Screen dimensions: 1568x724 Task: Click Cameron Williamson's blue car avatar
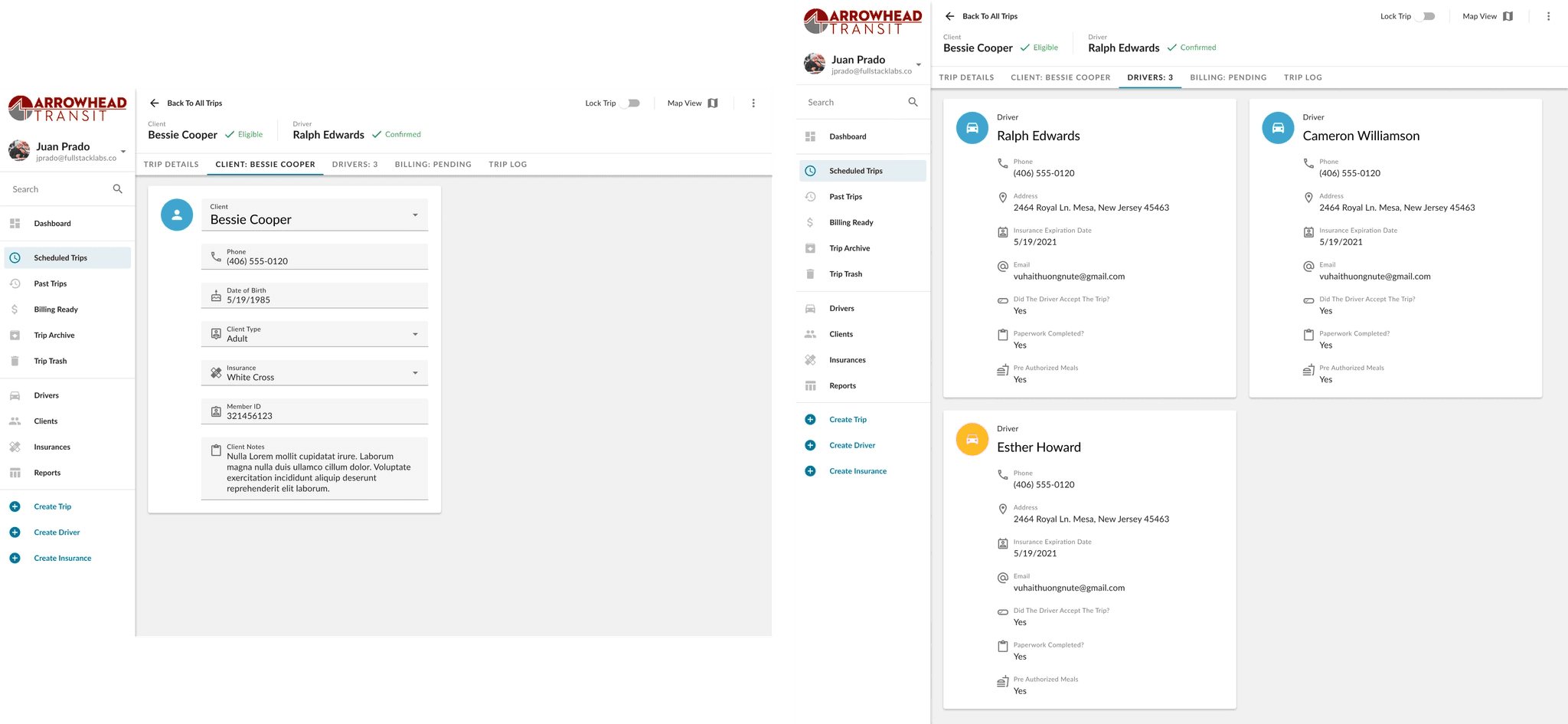(1278, 128)
